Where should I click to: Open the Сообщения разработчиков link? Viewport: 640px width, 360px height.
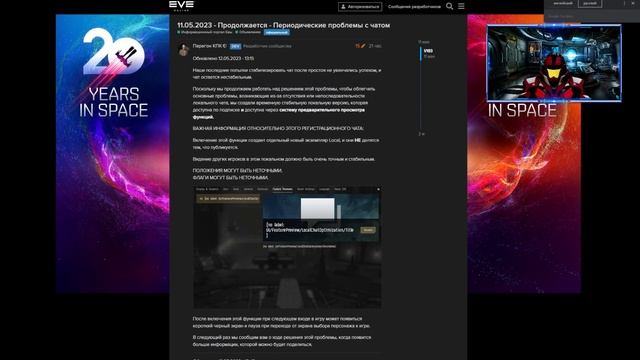414,7
